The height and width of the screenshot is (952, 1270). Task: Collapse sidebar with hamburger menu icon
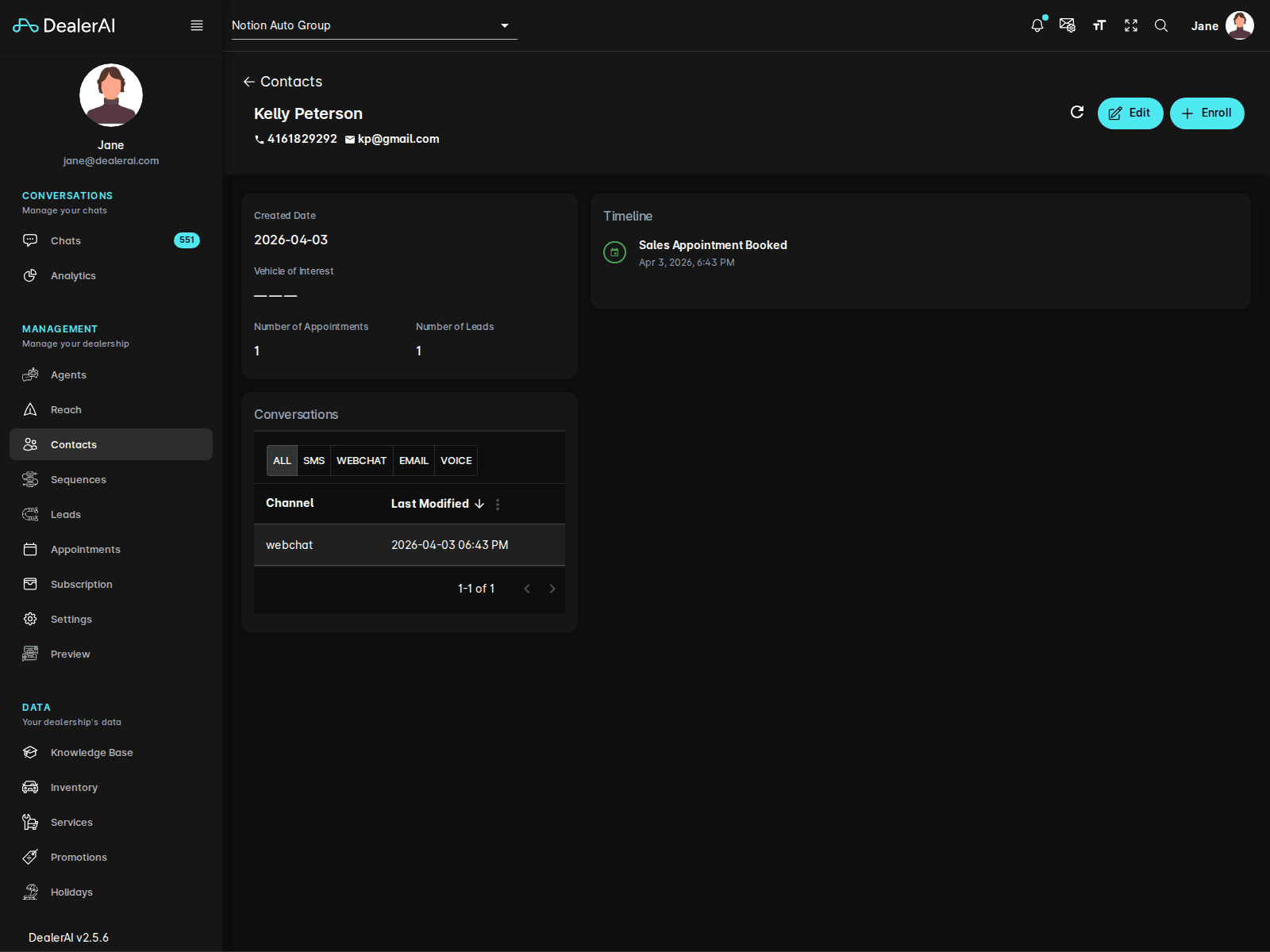click(197, 25)
